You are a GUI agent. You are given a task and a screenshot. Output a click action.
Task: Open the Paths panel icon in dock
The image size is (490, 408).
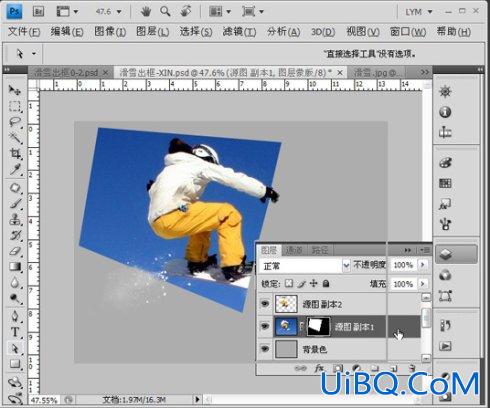coord(445,296)
